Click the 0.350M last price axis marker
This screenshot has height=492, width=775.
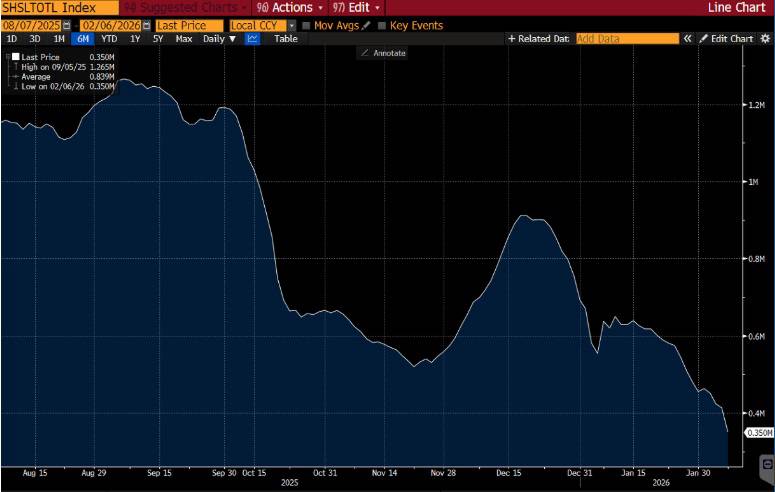(759, 433)
